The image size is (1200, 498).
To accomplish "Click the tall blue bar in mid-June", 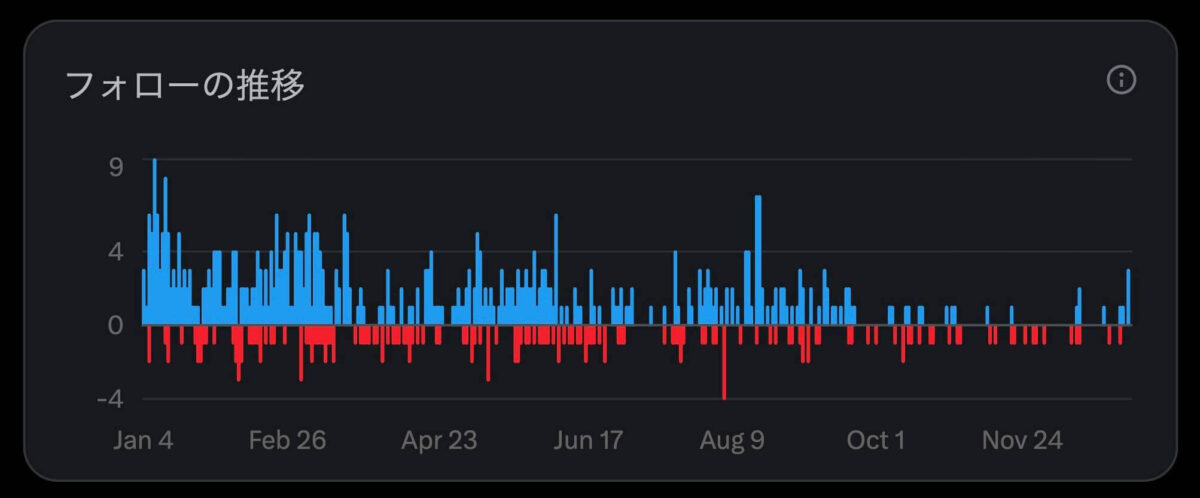I will click(x=556, y=270).
